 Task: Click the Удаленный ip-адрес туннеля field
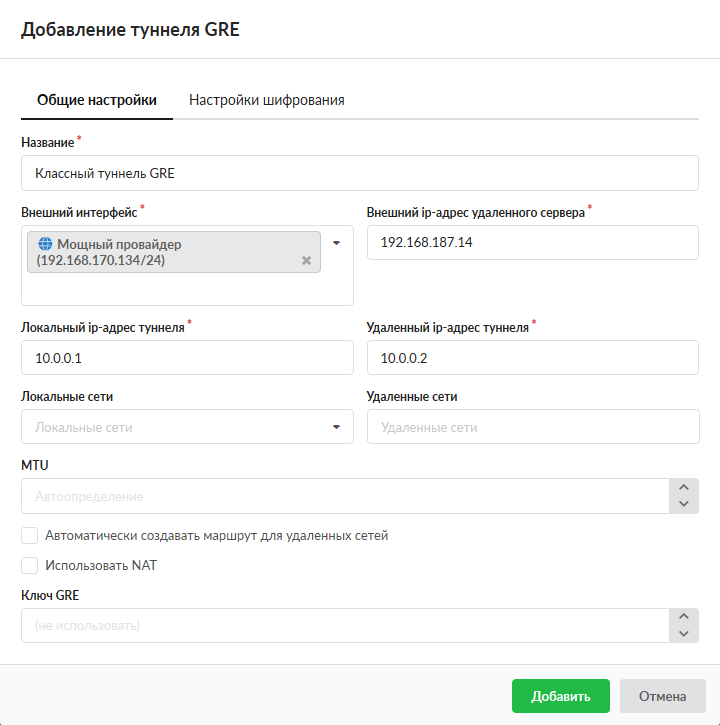click(532, 357)
